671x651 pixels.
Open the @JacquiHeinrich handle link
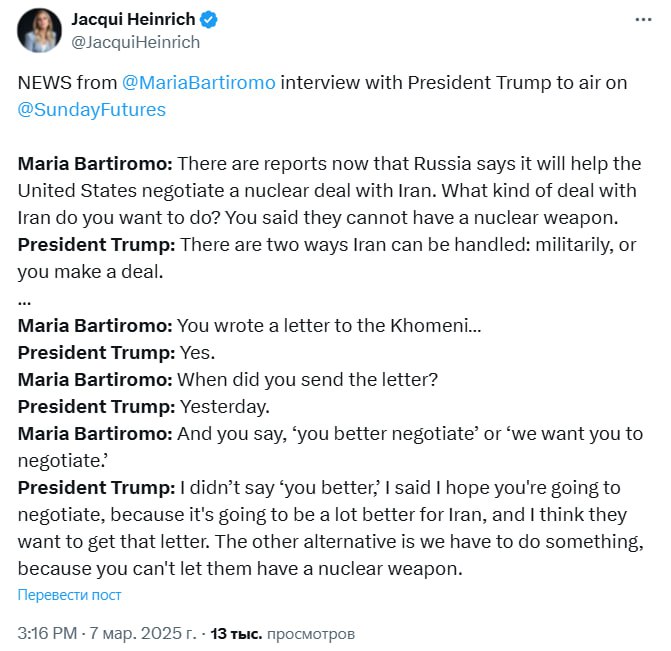coord(135,42)
